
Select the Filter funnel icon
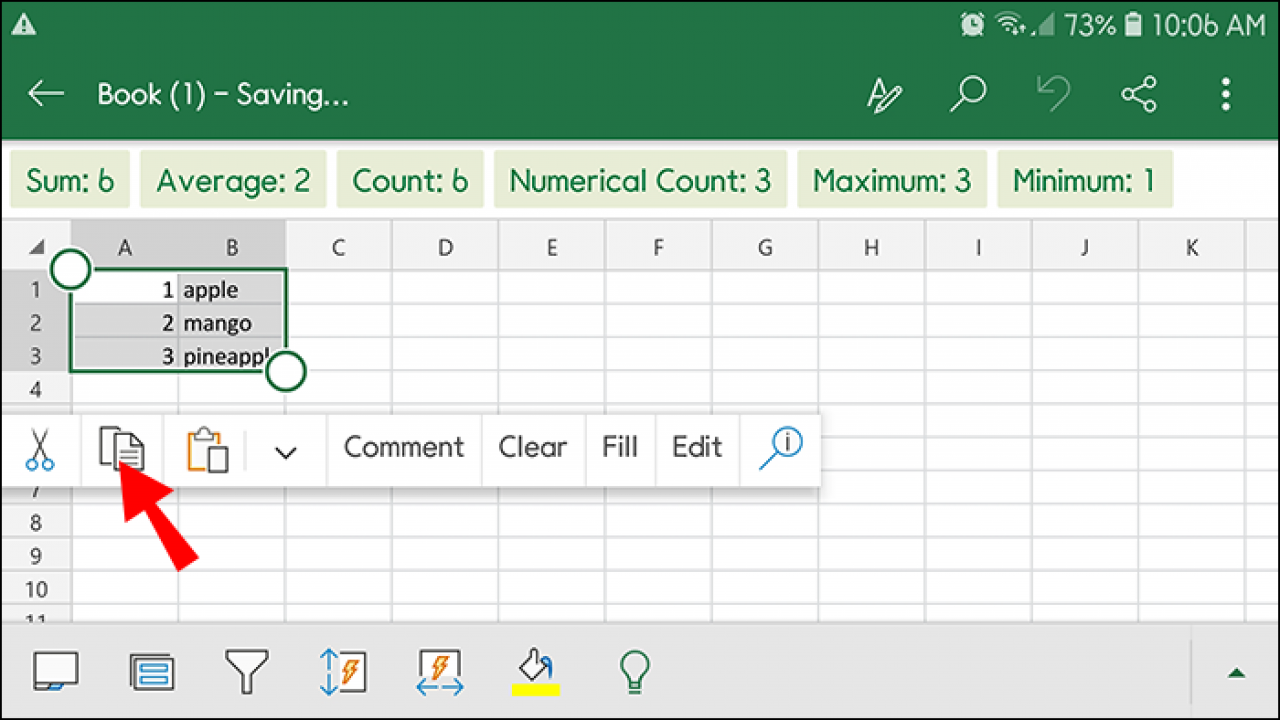tap(247, 671)
